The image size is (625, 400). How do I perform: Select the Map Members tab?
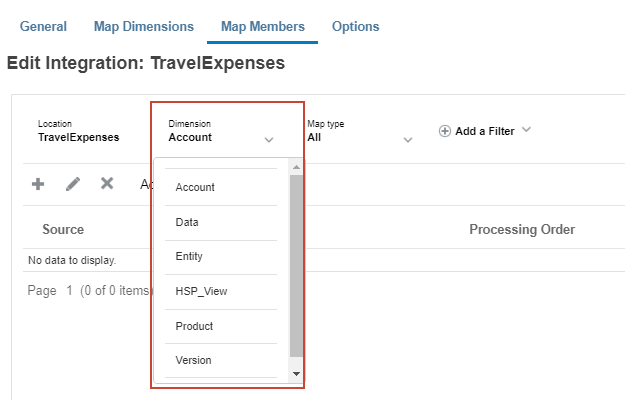262,26
